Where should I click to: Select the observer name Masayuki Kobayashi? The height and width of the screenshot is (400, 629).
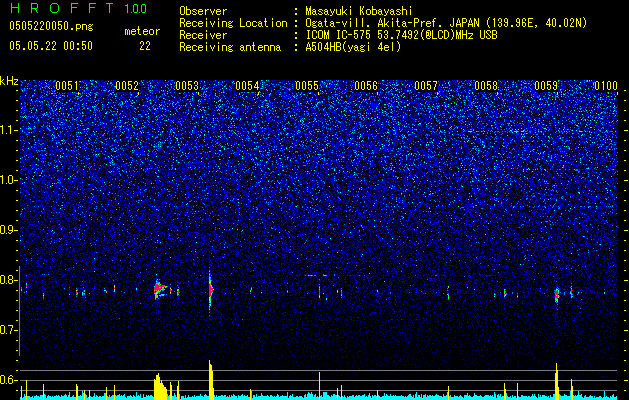(359, 11)
